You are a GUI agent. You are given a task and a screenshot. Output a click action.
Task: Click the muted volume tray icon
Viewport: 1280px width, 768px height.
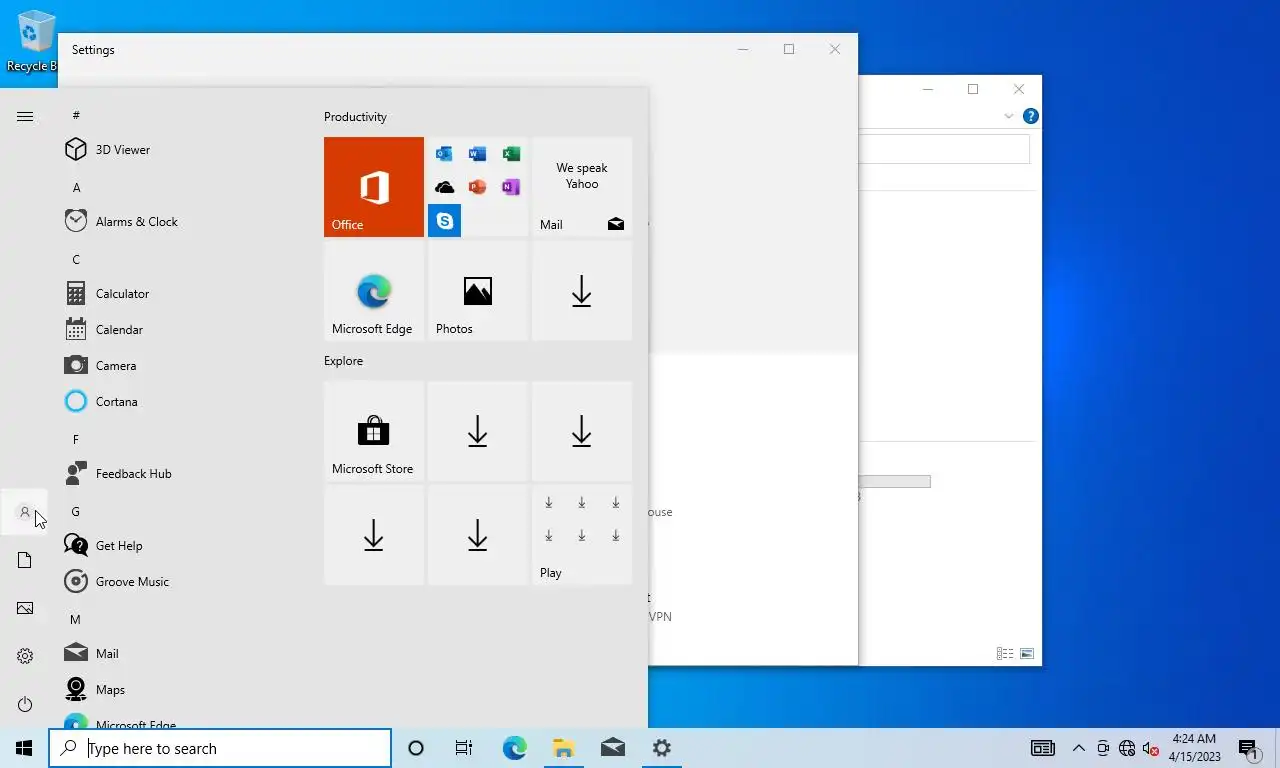(1150, 748)
